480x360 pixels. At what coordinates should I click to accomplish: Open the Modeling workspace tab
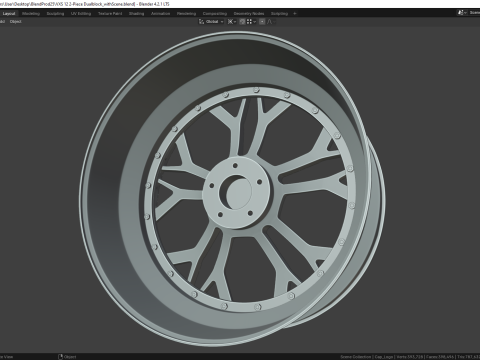[31, 14]
